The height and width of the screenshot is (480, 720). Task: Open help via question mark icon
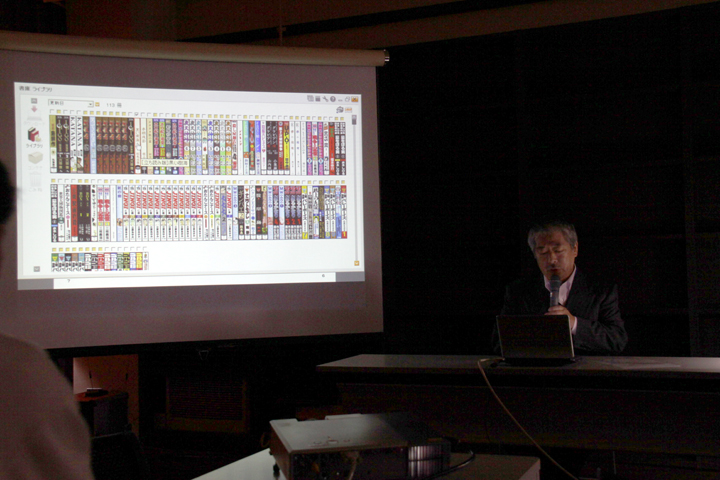click(331, 98)
